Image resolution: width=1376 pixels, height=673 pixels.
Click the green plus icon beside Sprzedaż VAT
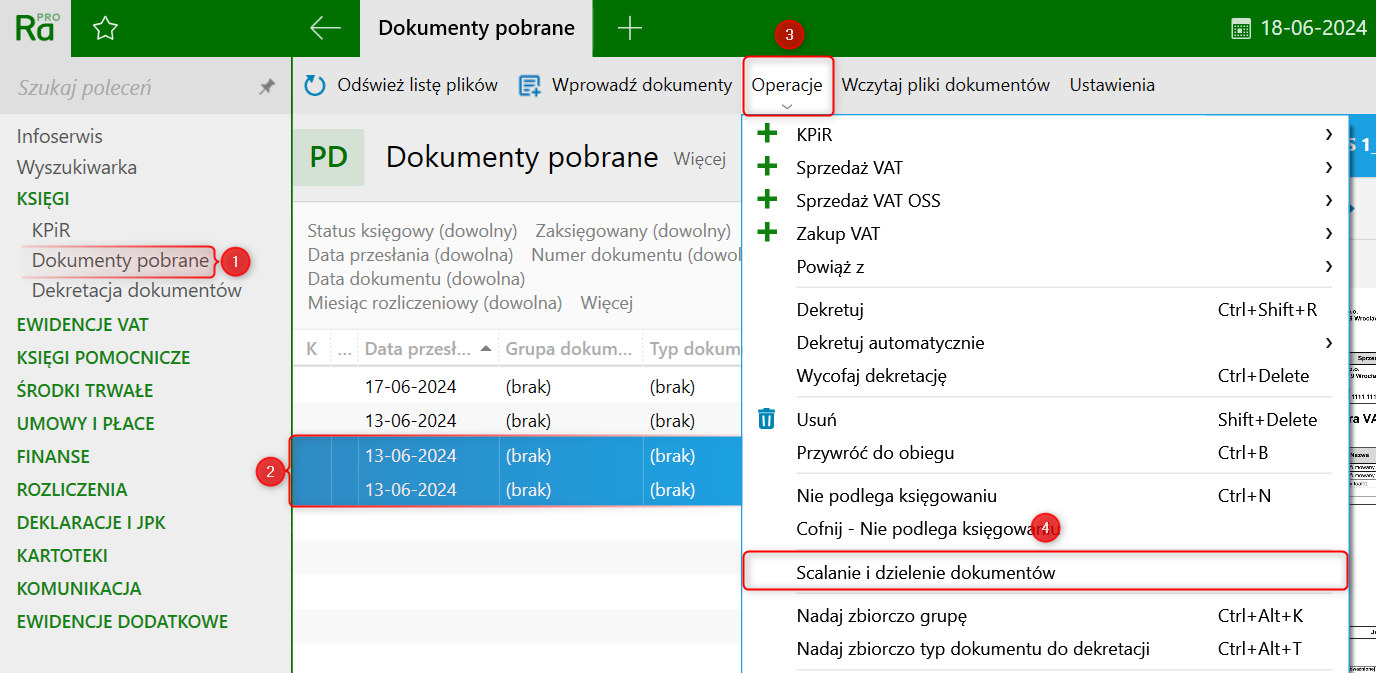click(x=768, y=167)
